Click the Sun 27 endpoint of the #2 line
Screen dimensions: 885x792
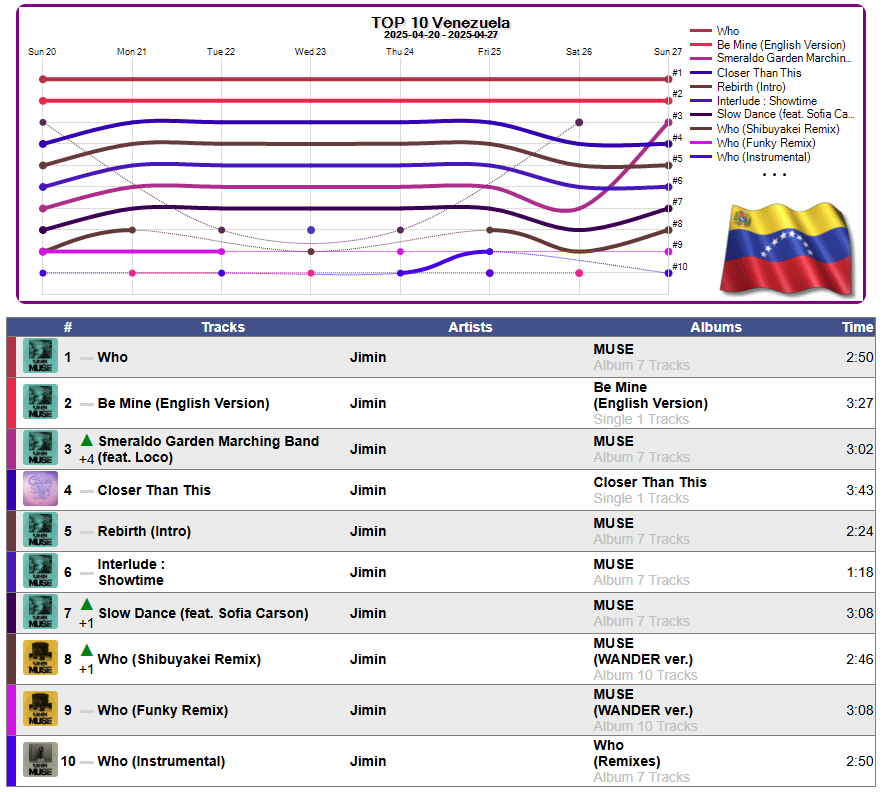click(x=668, y=100)
